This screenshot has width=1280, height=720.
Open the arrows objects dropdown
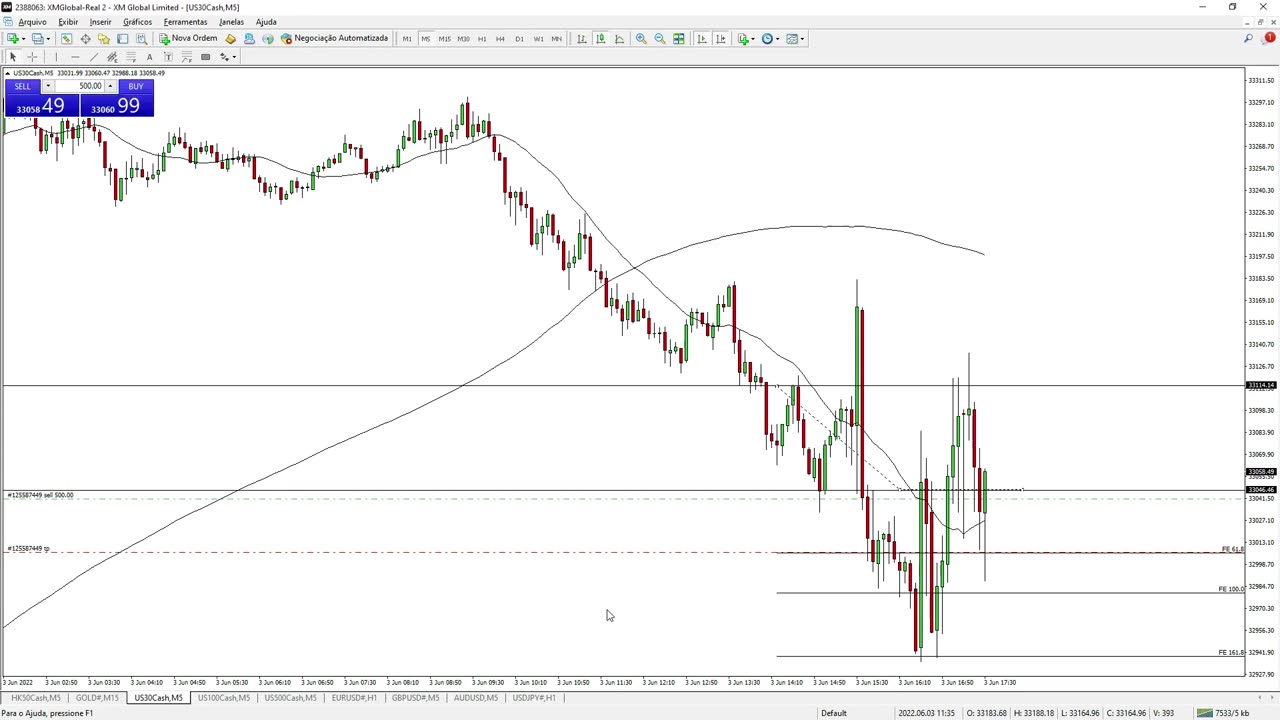coord(234,57)
